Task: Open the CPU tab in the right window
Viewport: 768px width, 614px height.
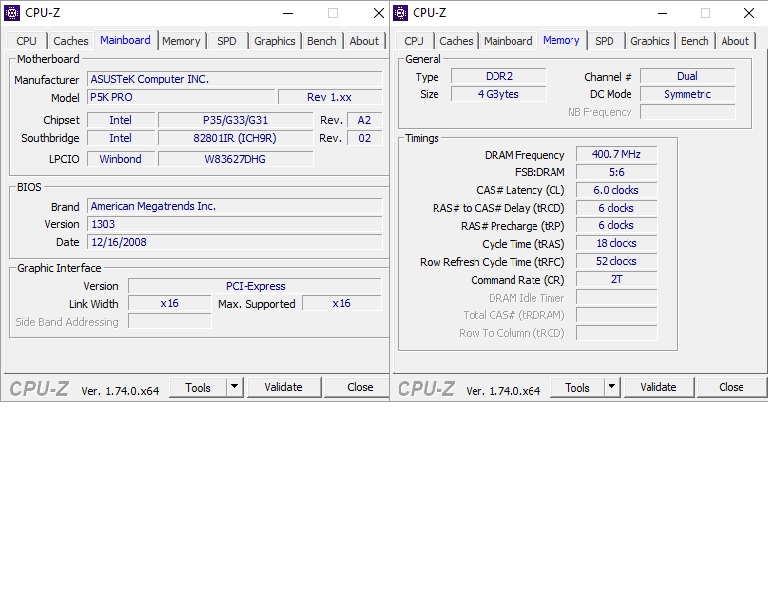Action: [414, 41]
